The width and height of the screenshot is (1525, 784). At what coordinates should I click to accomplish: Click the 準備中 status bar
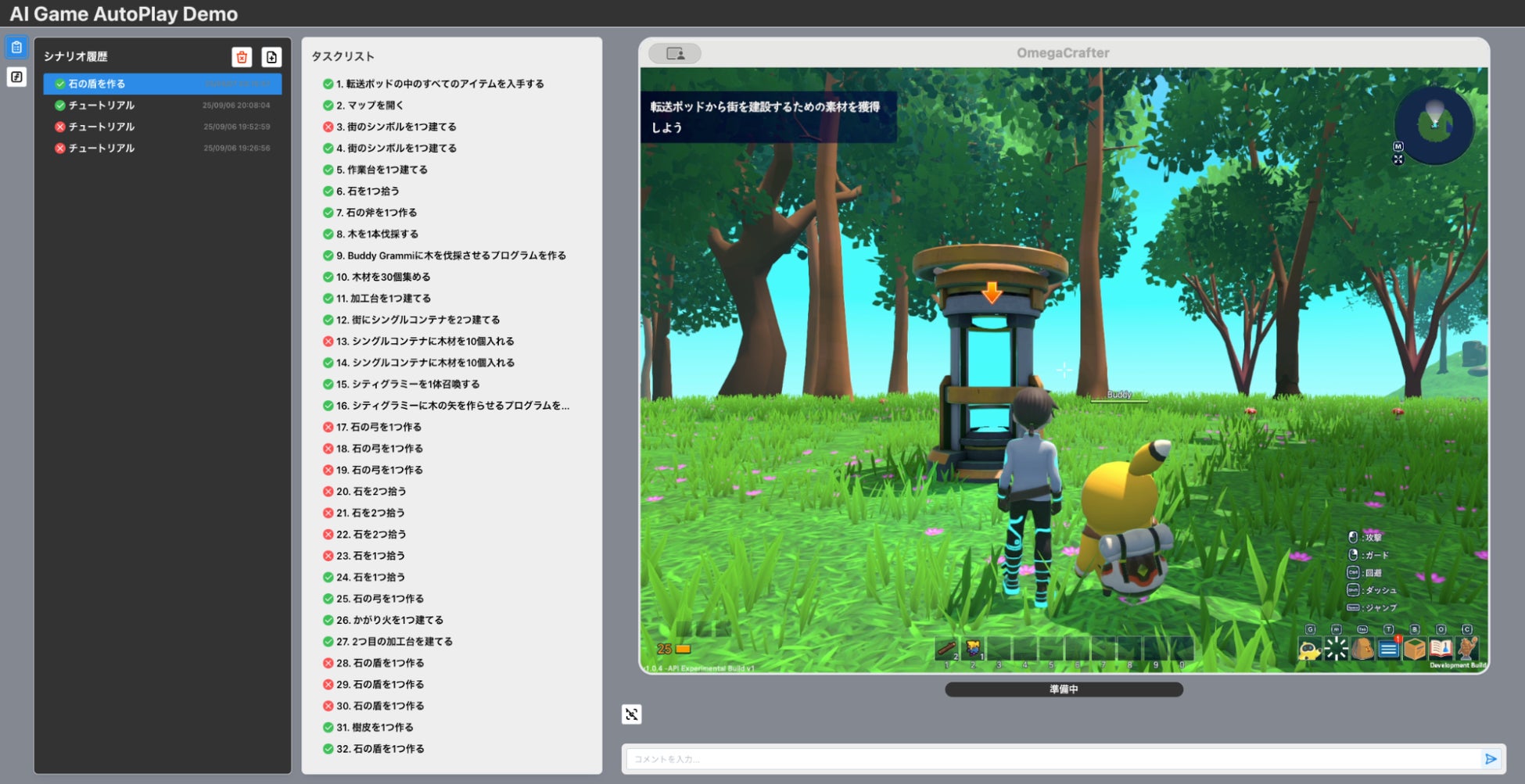(1064, 689)
